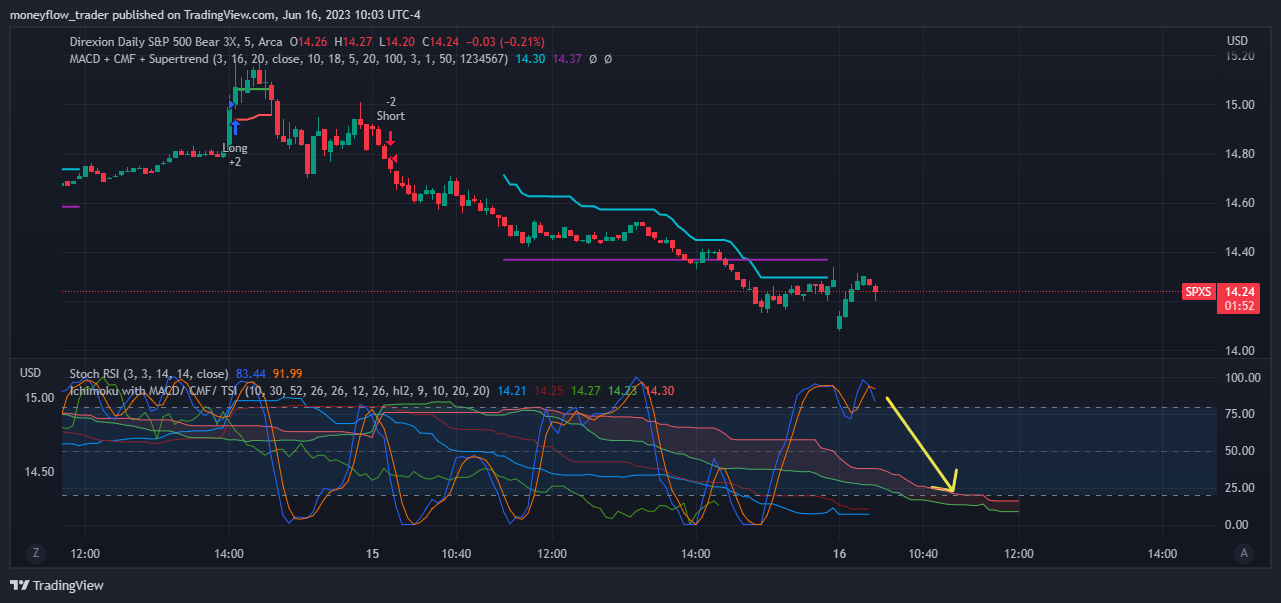Viewport: 1281px width, 603px height.
Task: Click the 14.24 current price label
Action: (1237, 292)
